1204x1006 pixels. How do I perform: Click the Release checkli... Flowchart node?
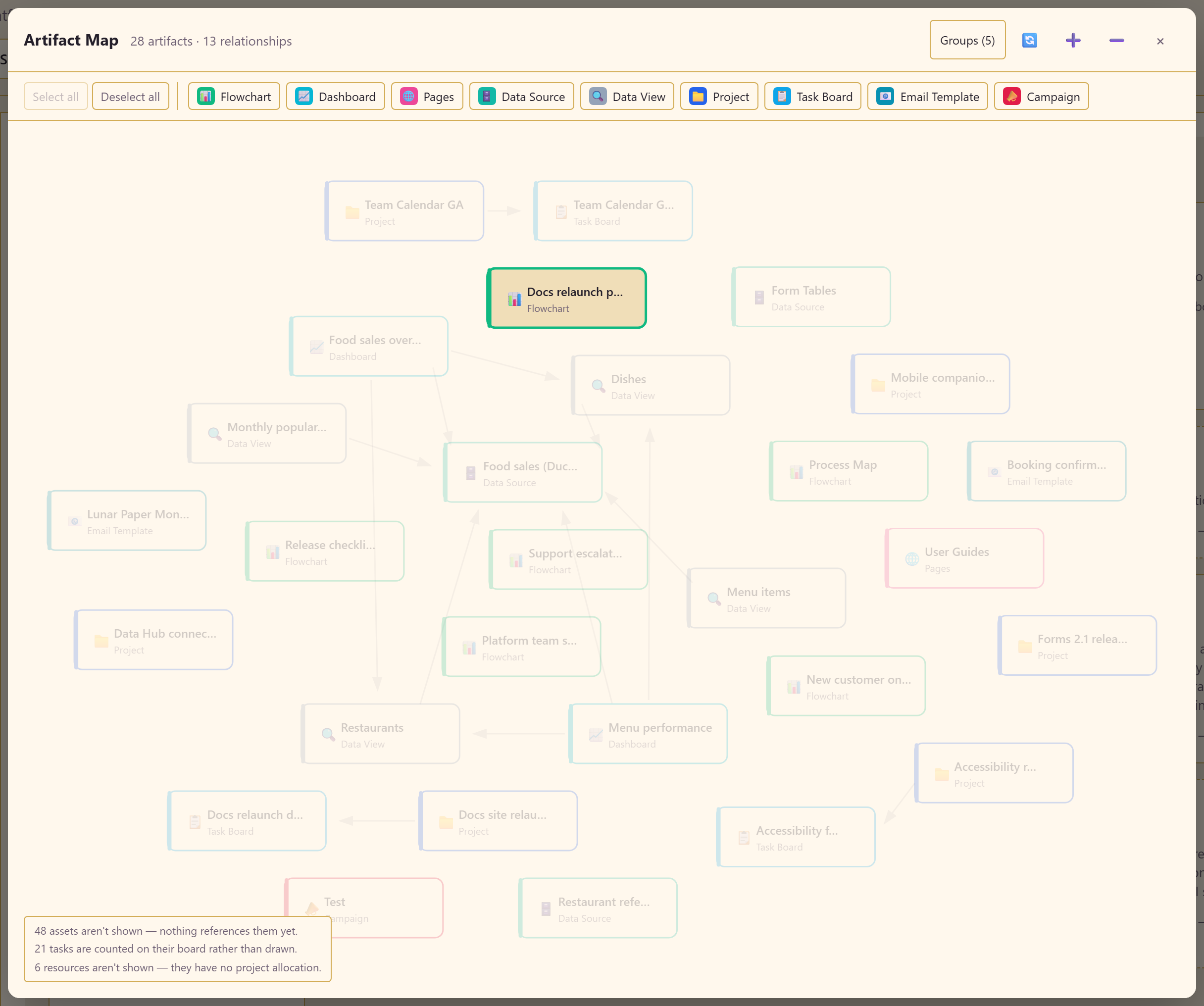click(325, 552)
